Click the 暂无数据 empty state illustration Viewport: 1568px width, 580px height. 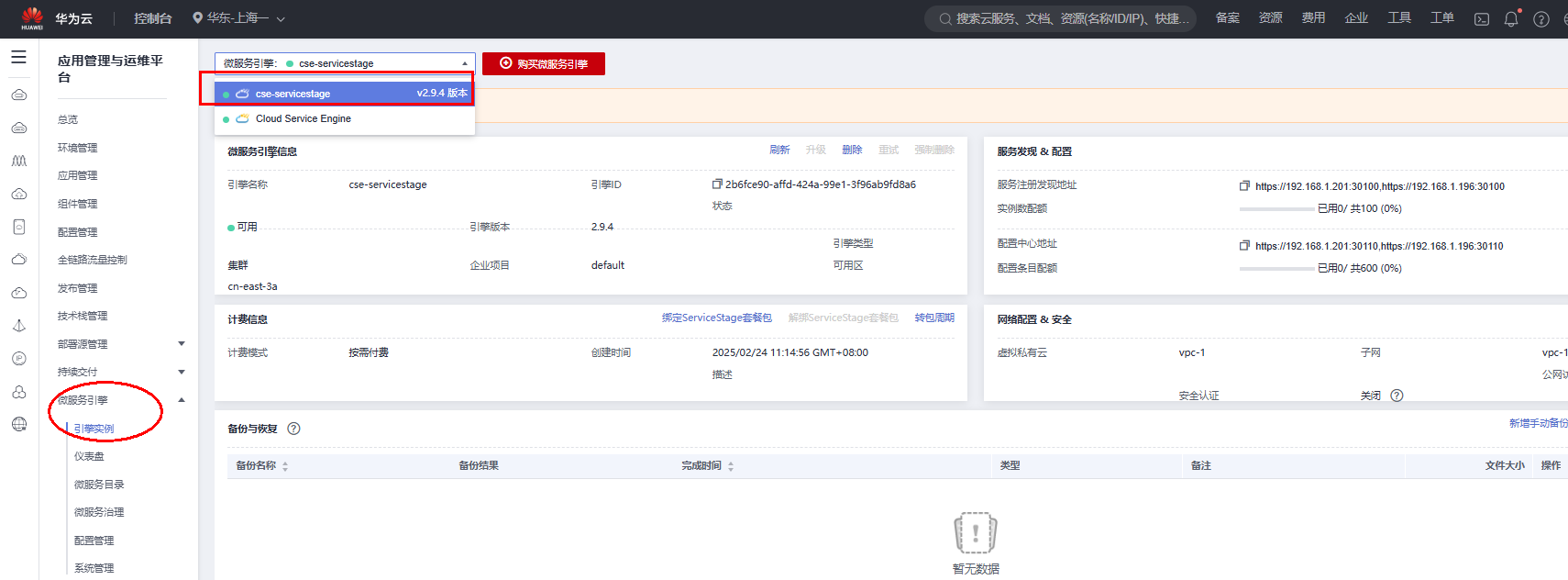tap(976, 534)
